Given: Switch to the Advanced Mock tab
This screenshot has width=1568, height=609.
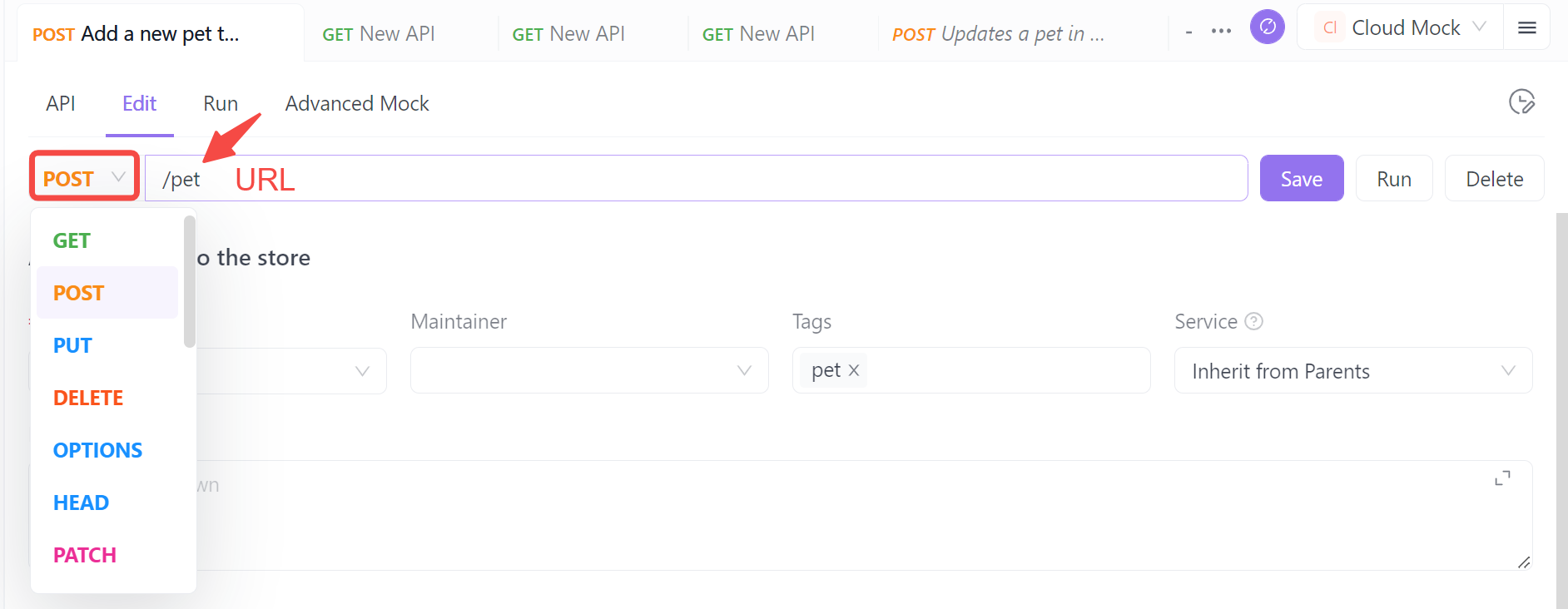Looking at the screenshot, I should point(357,103).
